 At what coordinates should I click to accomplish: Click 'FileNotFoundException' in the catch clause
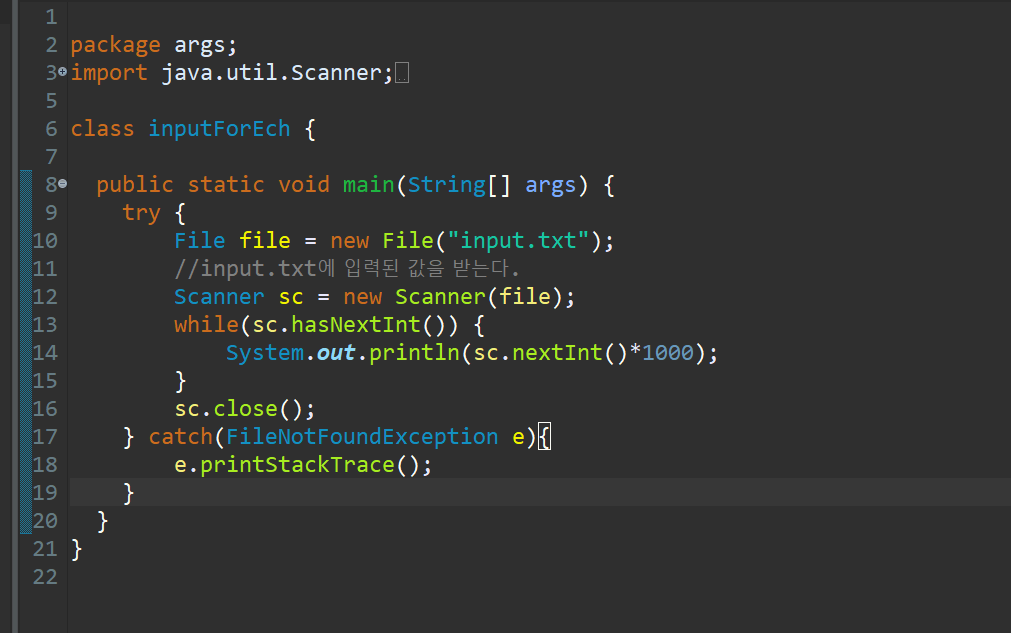point(362,437)
